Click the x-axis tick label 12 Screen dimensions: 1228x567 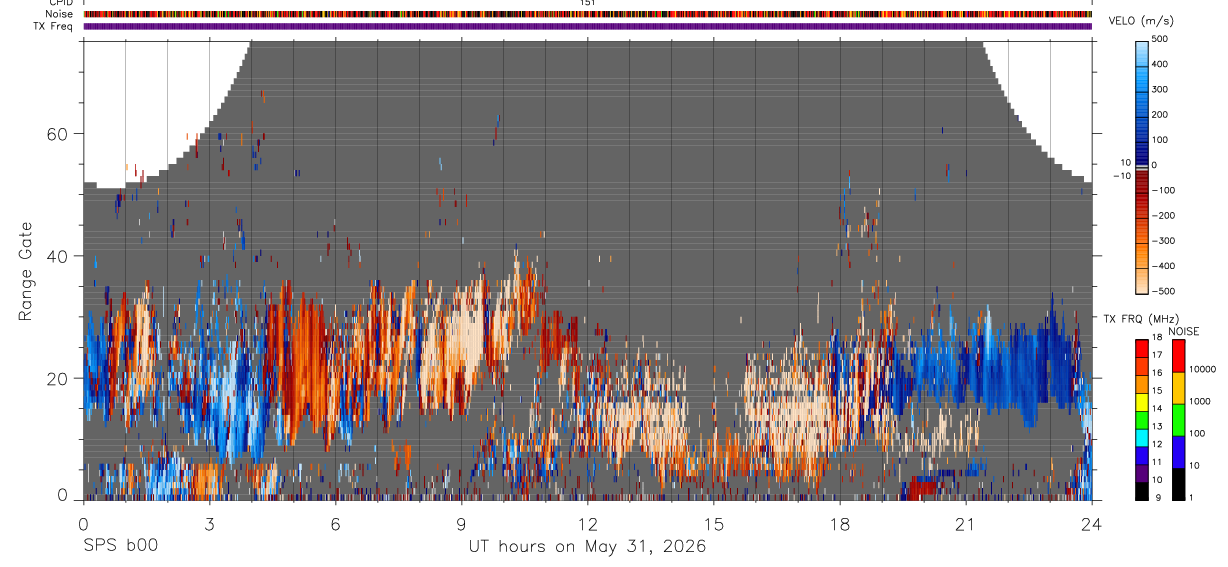point(587,524)
